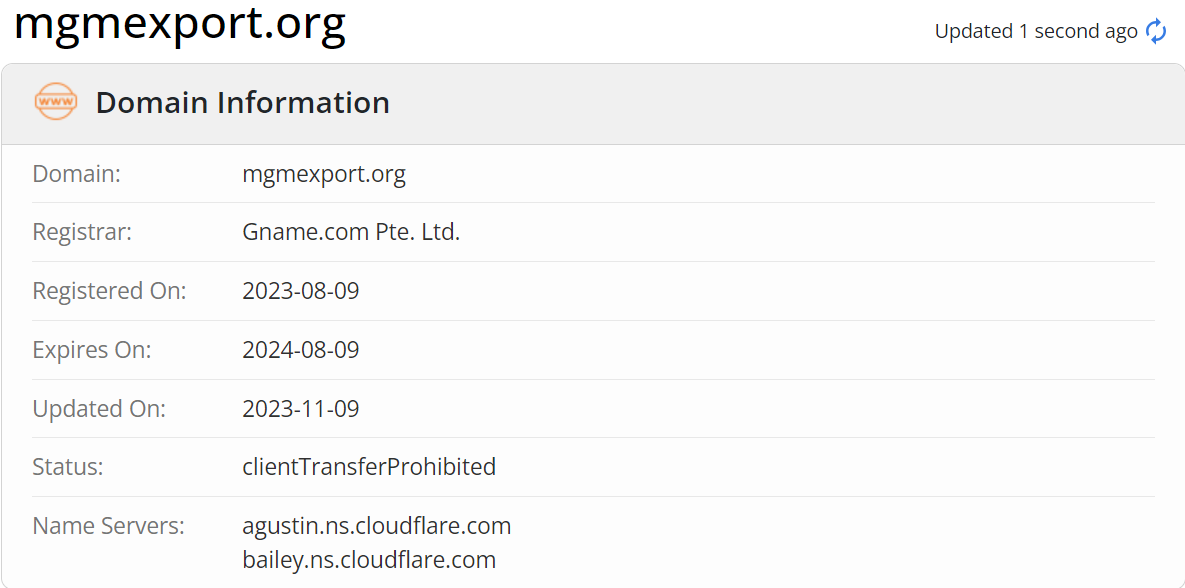This screenshot has height=588, width=1185.
Task: Click the expiry date 2024-08-09
Action: [300, 349]
